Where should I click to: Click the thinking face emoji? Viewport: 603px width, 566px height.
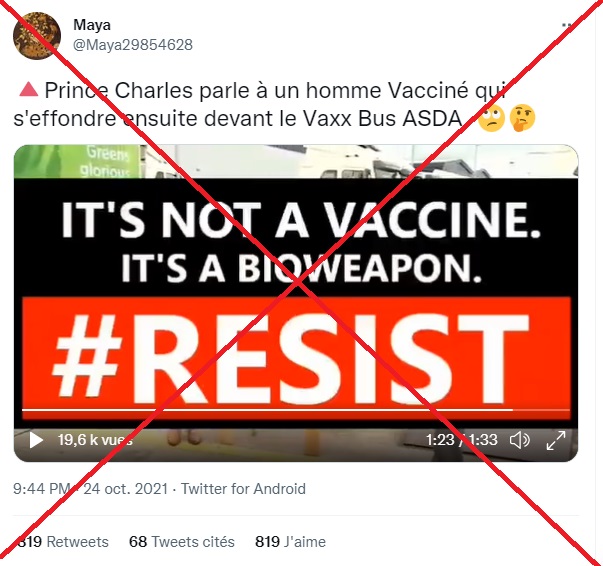tap(522, 118)
